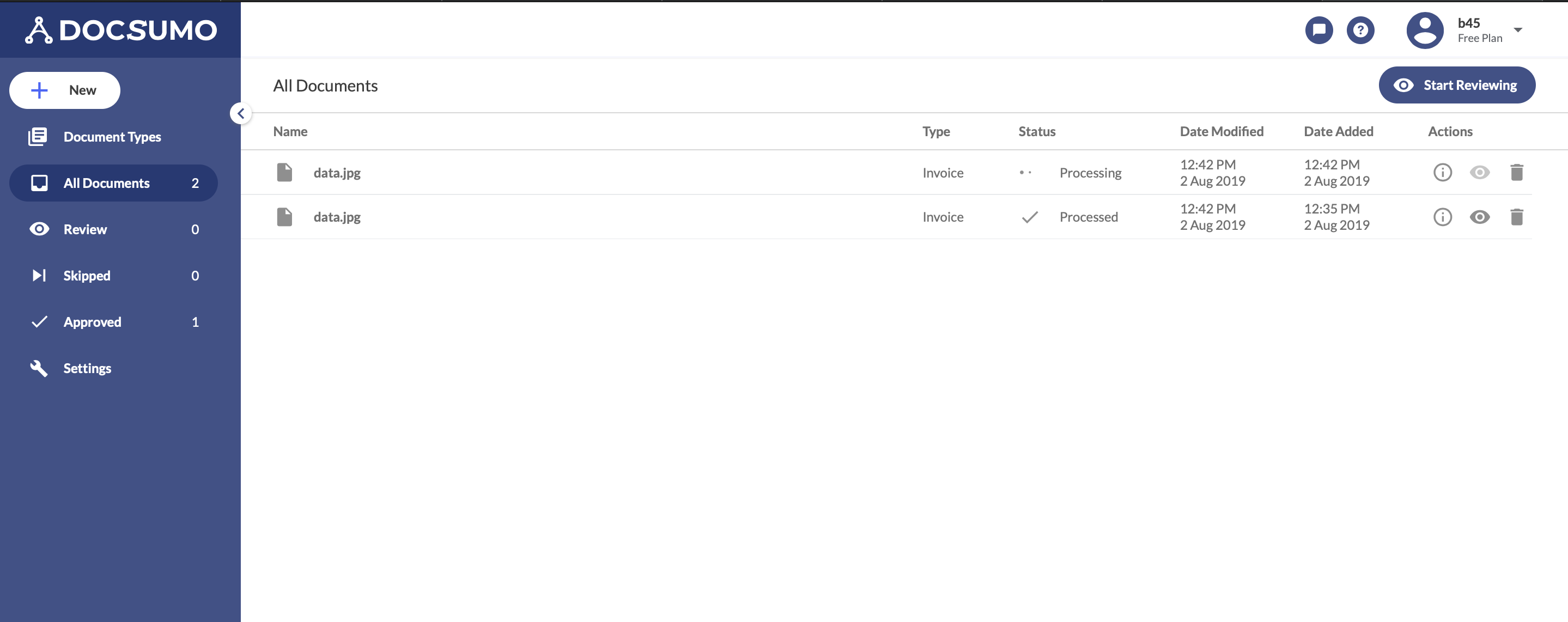Click the Processed status text
The height and width of the screenshot is (622, 1568).
1089,217
